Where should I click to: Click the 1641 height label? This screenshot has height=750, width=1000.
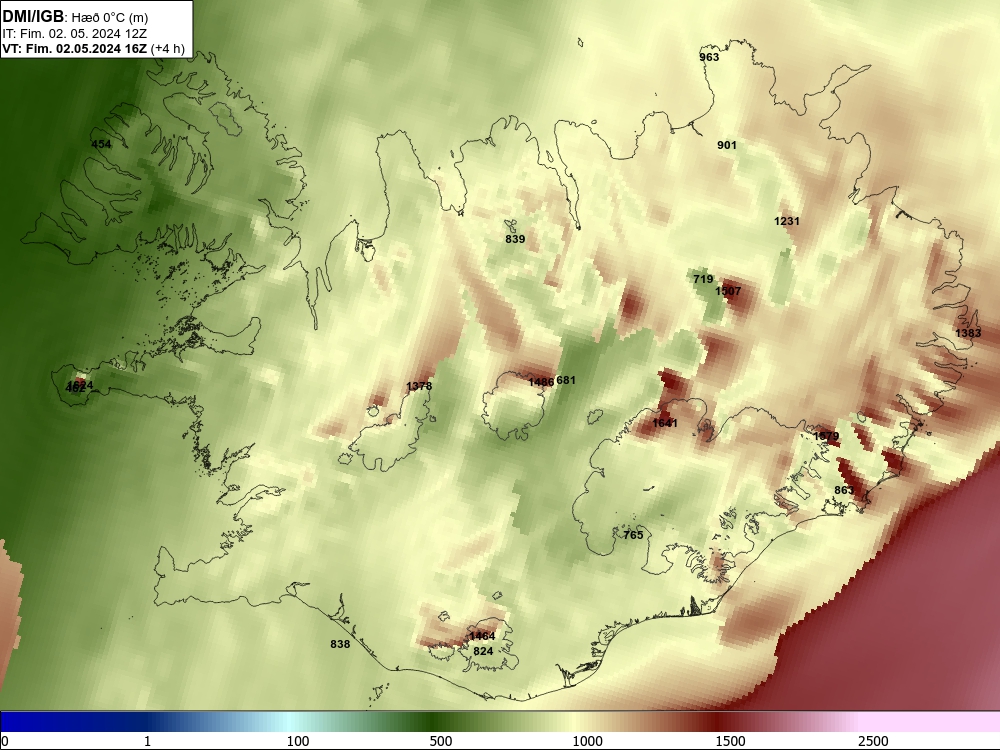pos(665,423)
